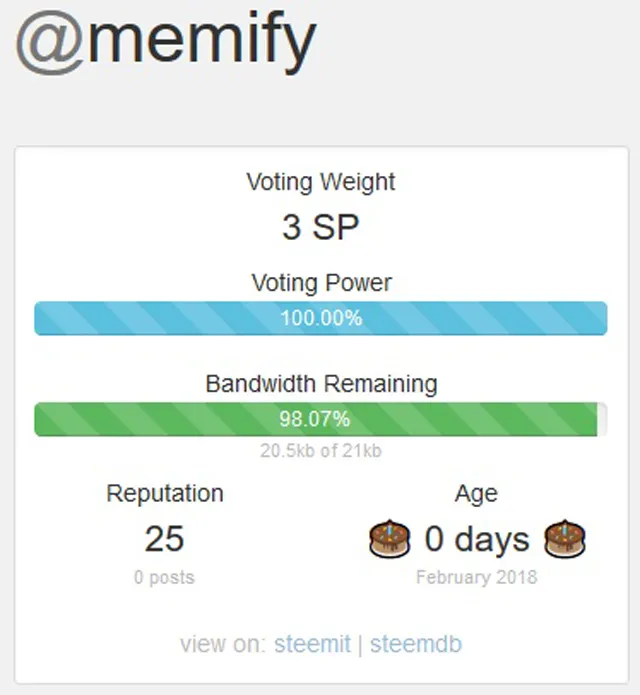
Task: Click the @memify username heading
Action: click(x=166, y=43)
